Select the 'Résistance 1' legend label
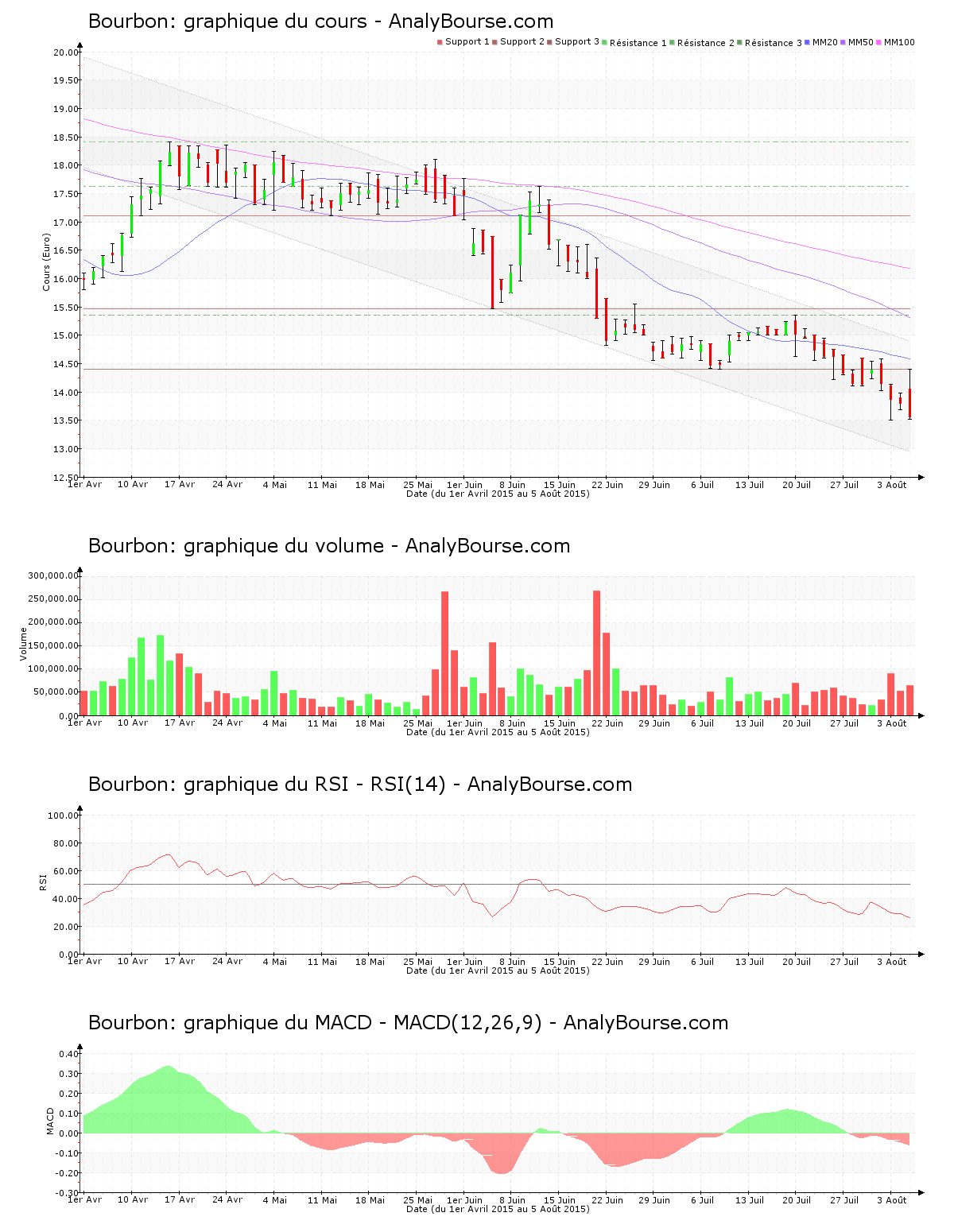The width and height of the screenshot is (954, 1232). (638, 43)
